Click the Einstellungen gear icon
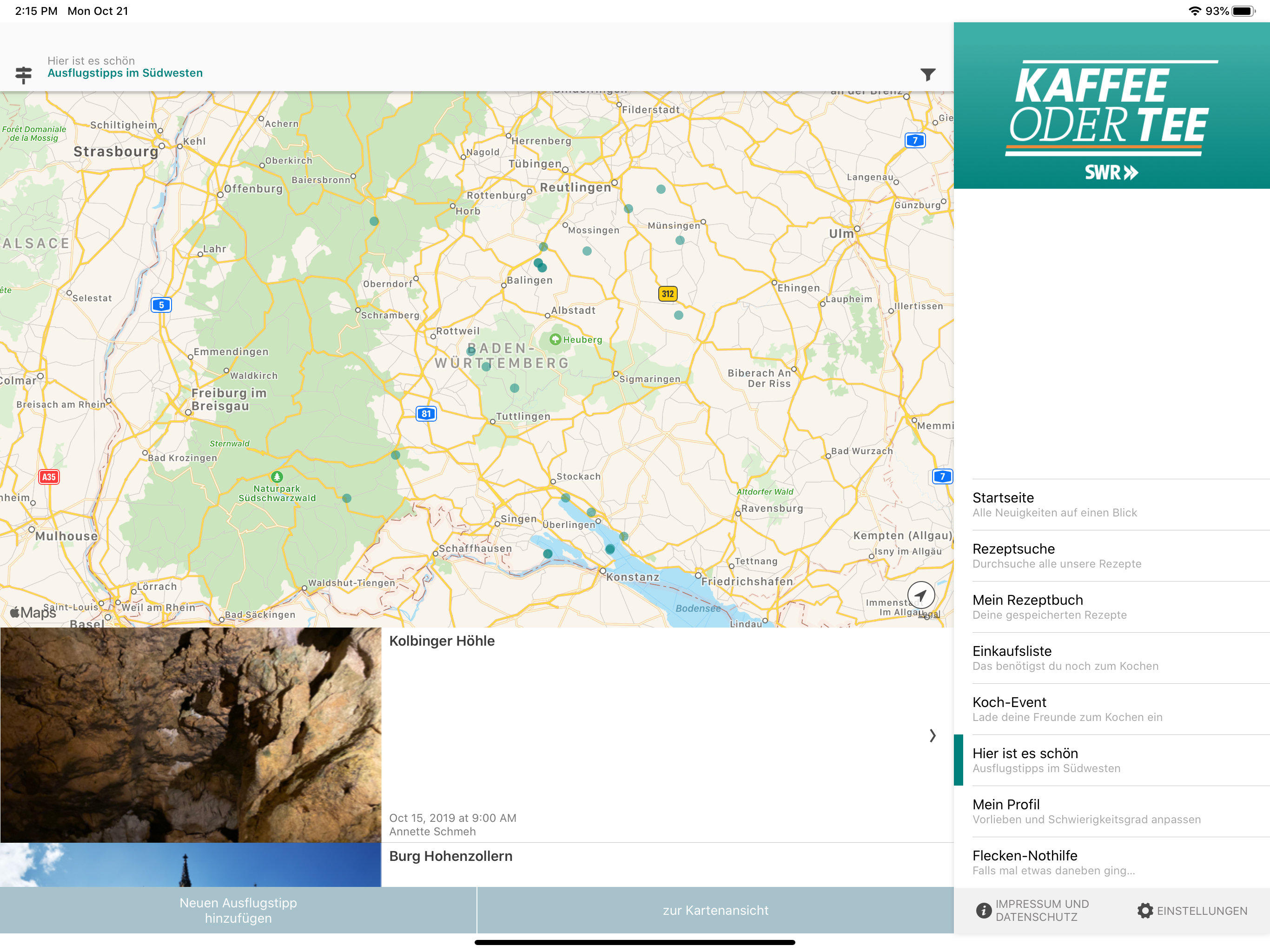This screenshot has height=952, width=1270. [1144, 910]
